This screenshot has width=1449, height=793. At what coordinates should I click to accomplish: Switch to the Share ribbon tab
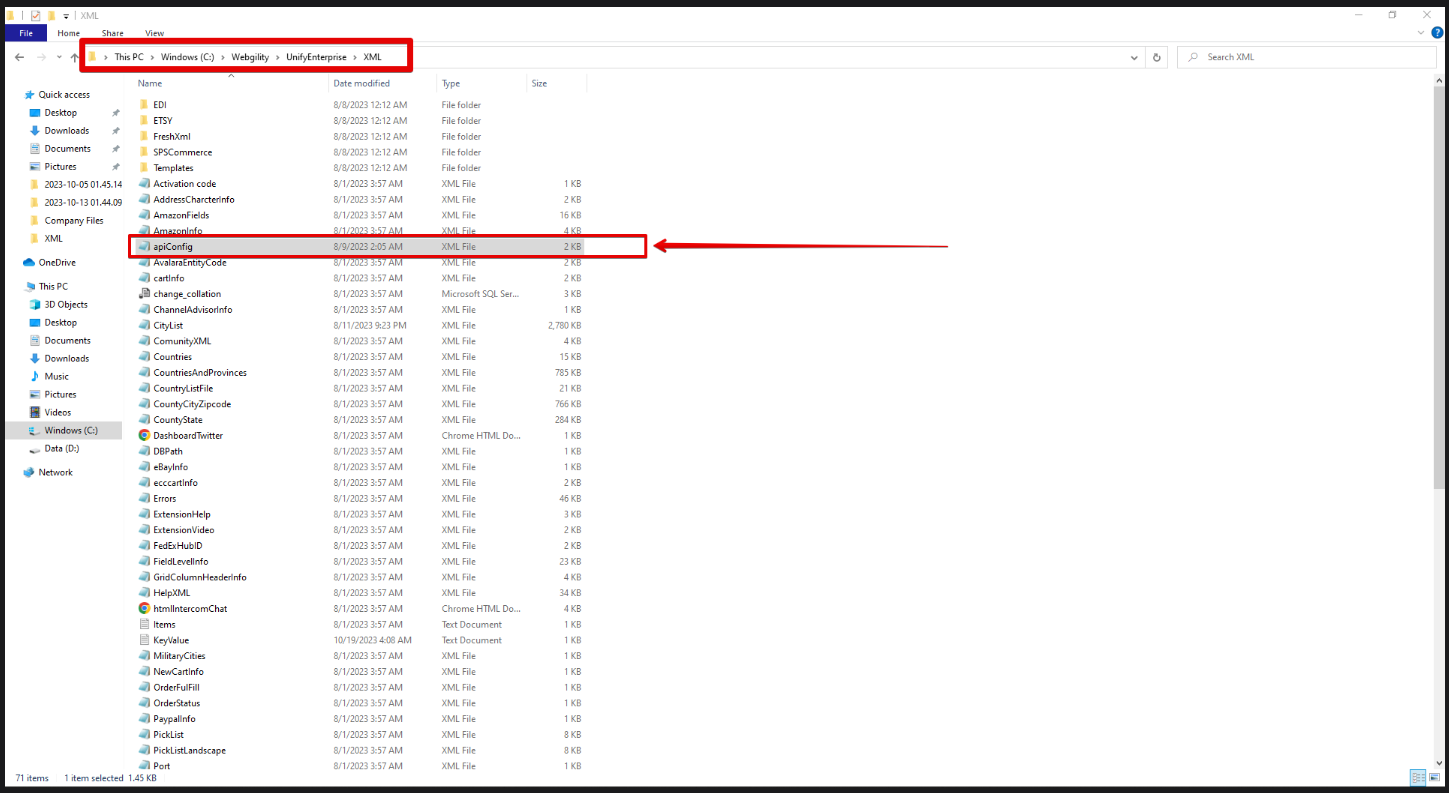coord(112,33)
